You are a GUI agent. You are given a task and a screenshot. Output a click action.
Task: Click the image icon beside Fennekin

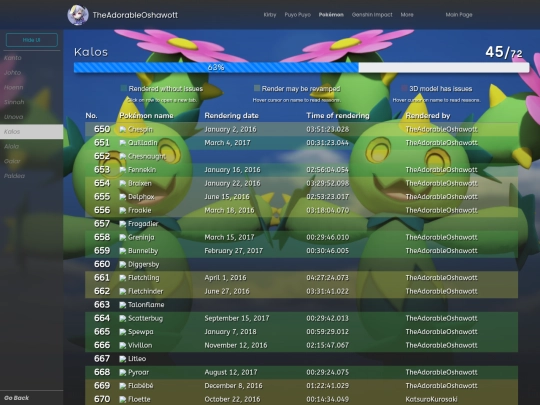click(x=123, y=170)
